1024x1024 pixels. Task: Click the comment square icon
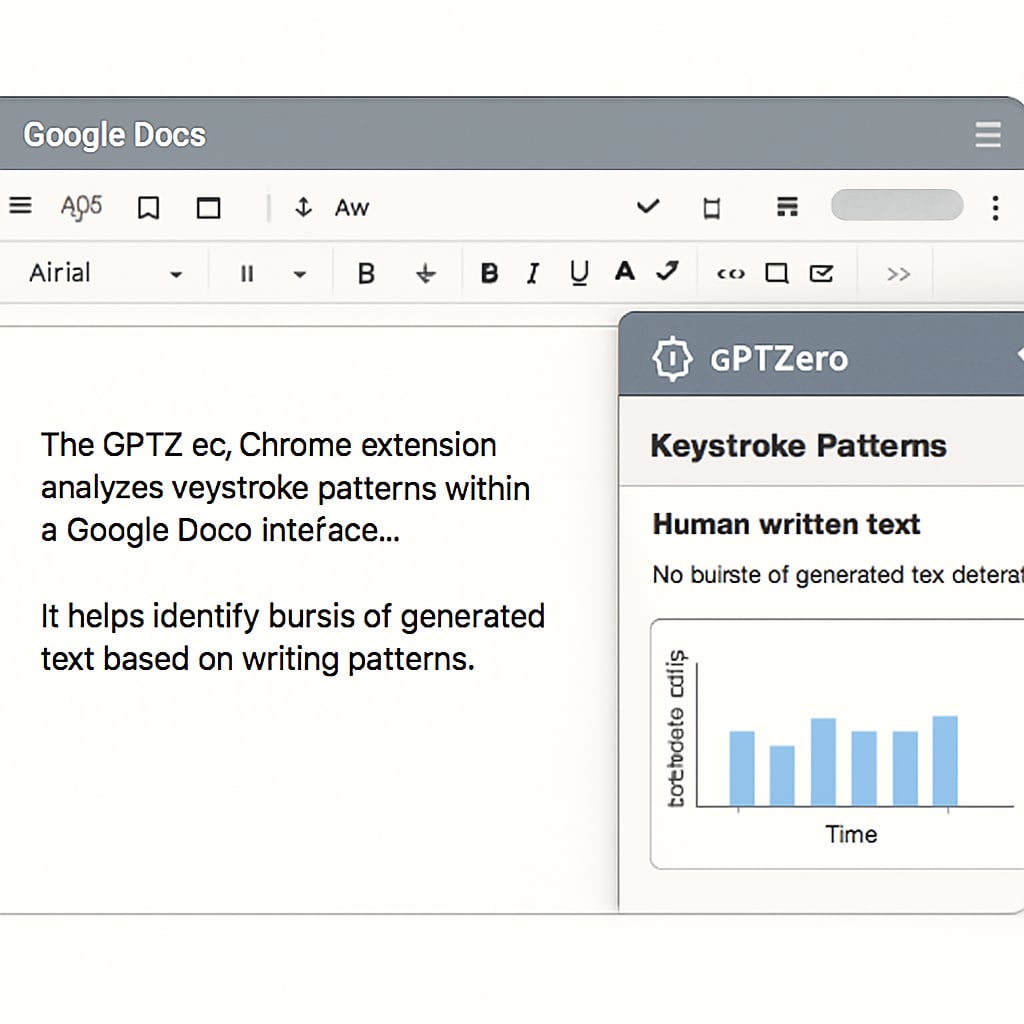pos(776,273)
